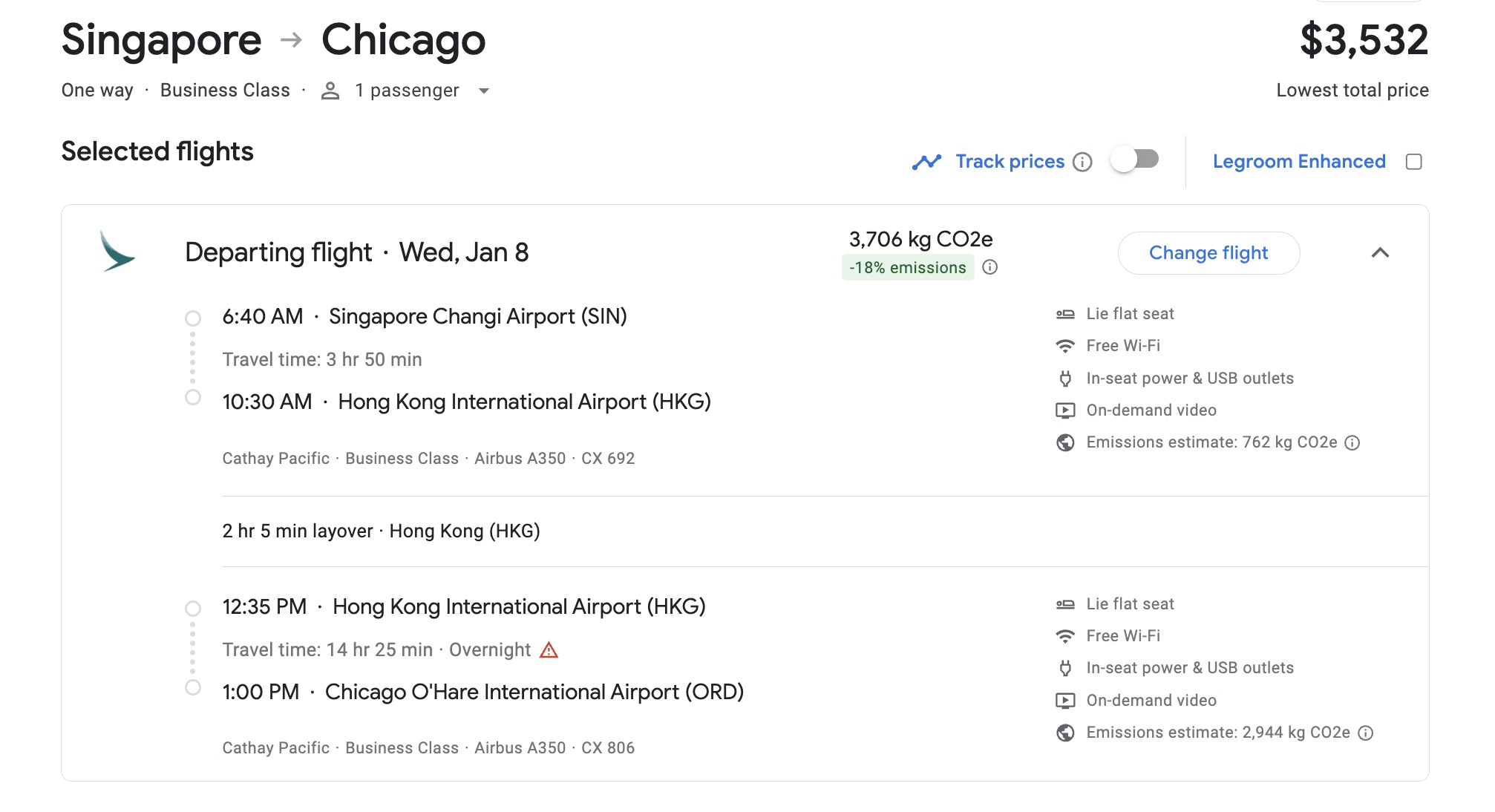Click the Business Class label

pos(226,90)
